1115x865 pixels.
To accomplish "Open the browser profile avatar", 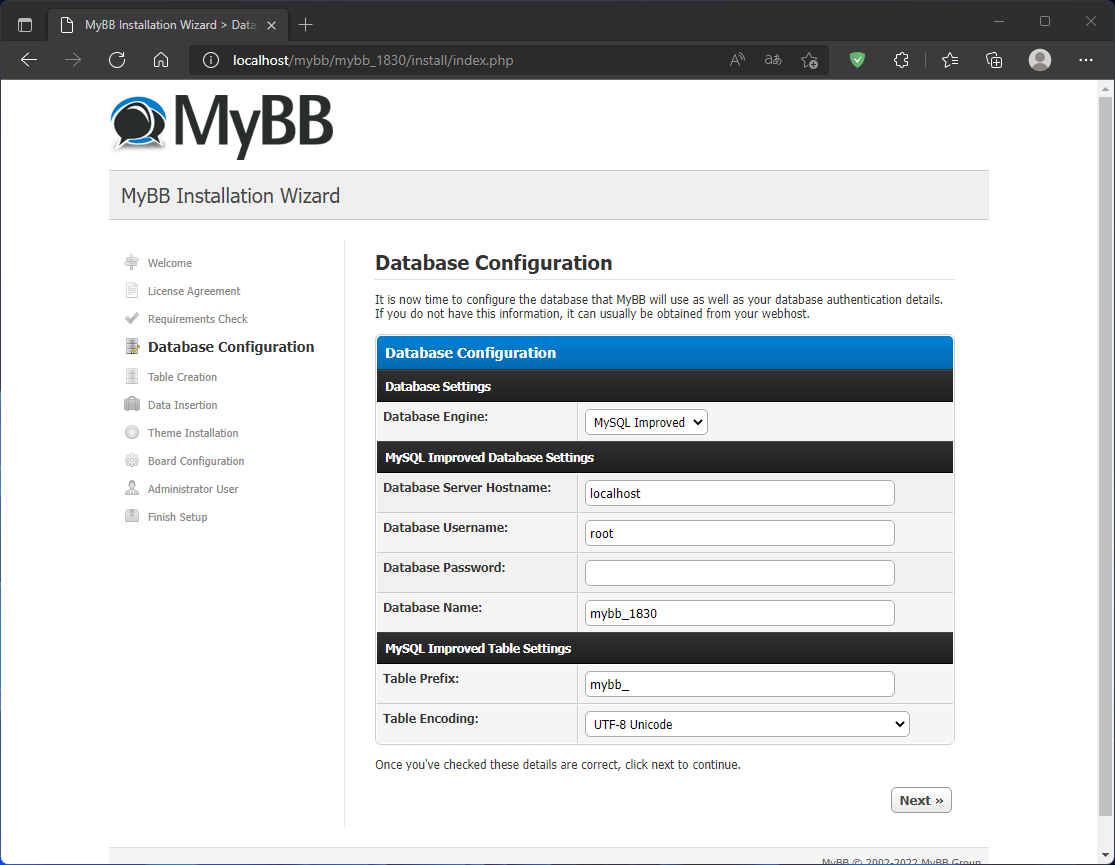I will pyautogui.click(x=1040, y=60).
